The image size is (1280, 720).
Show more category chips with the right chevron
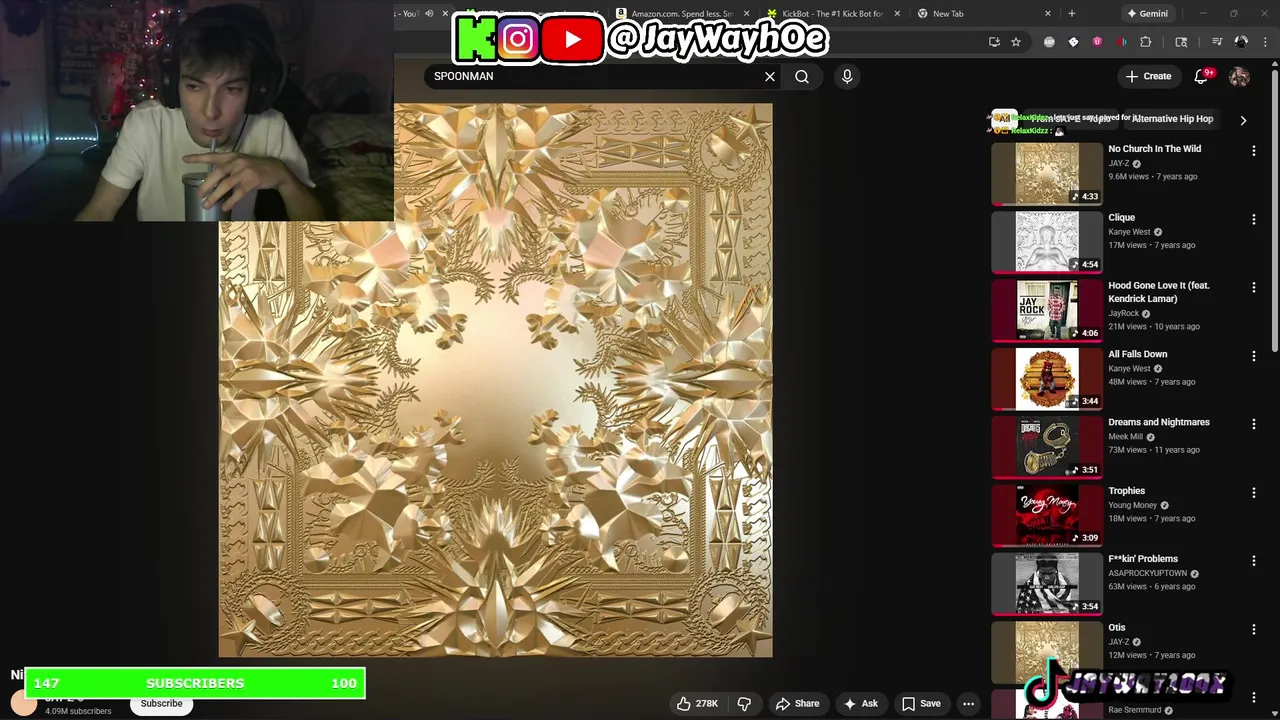point(1243,120)
